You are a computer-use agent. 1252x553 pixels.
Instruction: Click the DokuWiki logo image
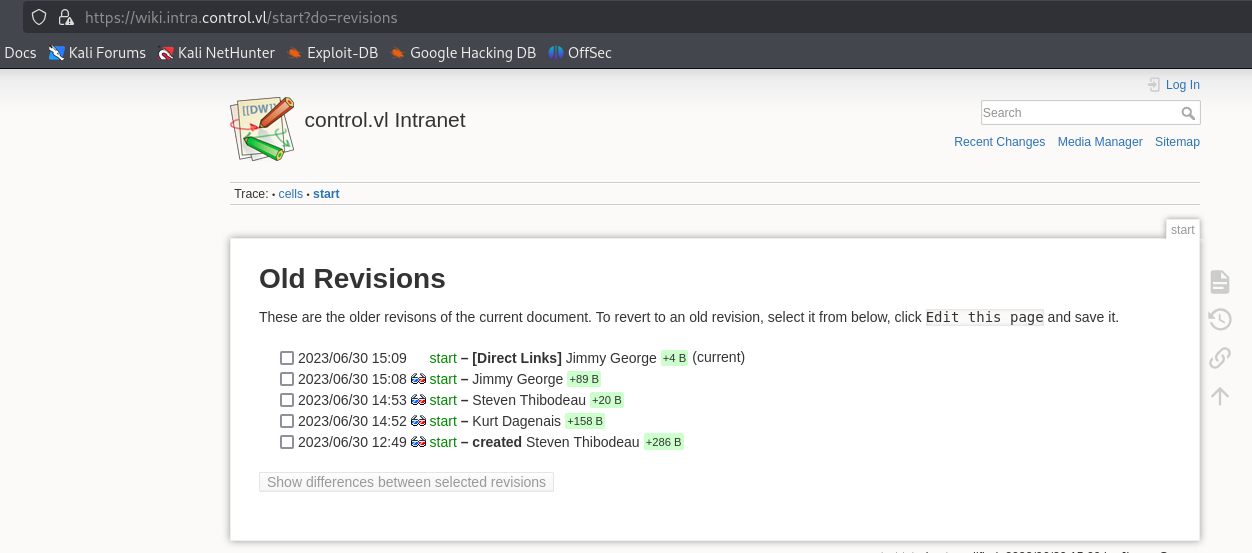tap(263, 129)
